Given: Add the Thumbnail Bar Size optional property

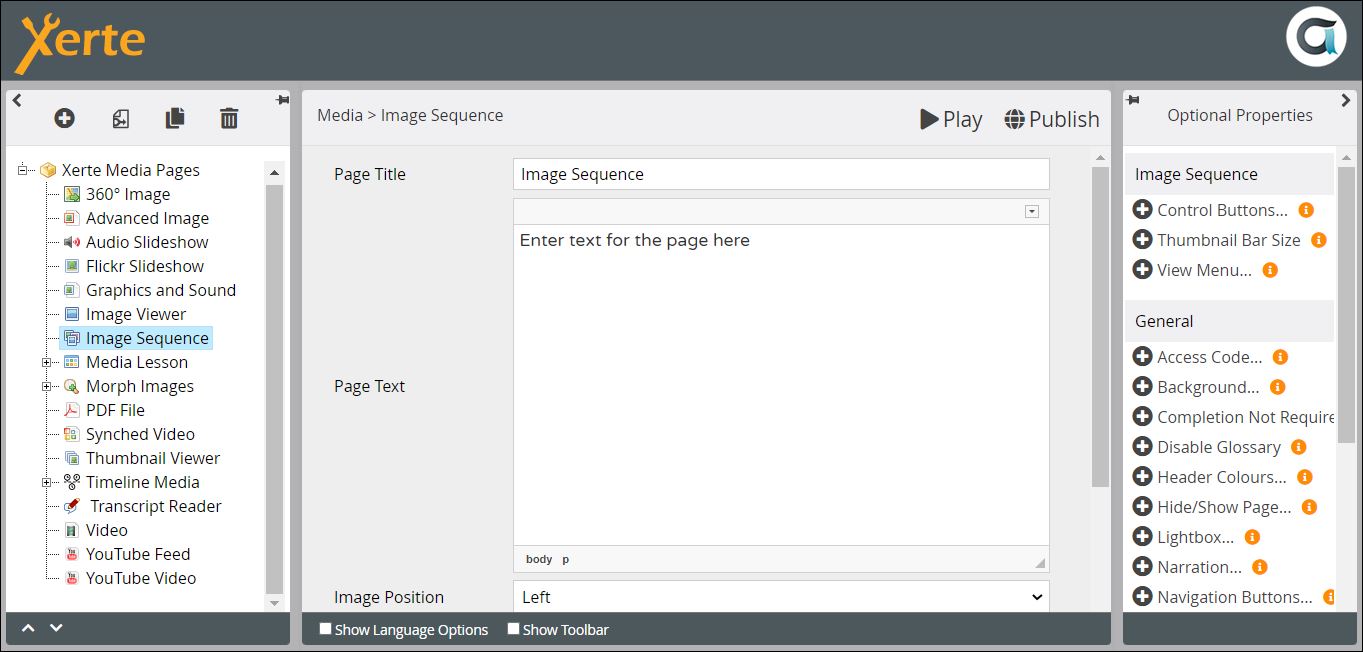Looking at the screenshot, I should coord(1142,240).
